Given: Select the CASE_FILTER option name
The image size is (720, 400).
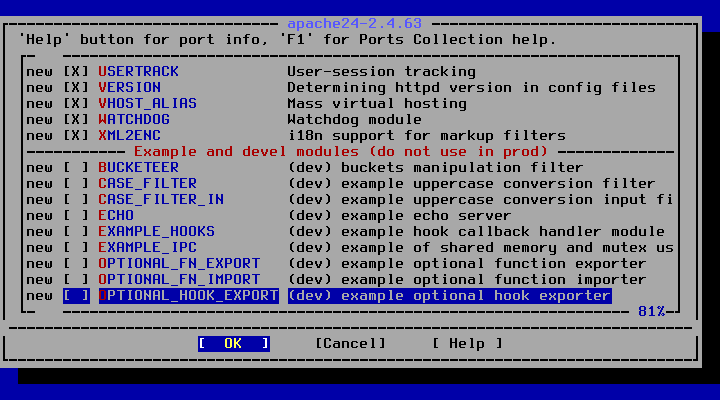Looking at the screenshot, I should point(147,184).
